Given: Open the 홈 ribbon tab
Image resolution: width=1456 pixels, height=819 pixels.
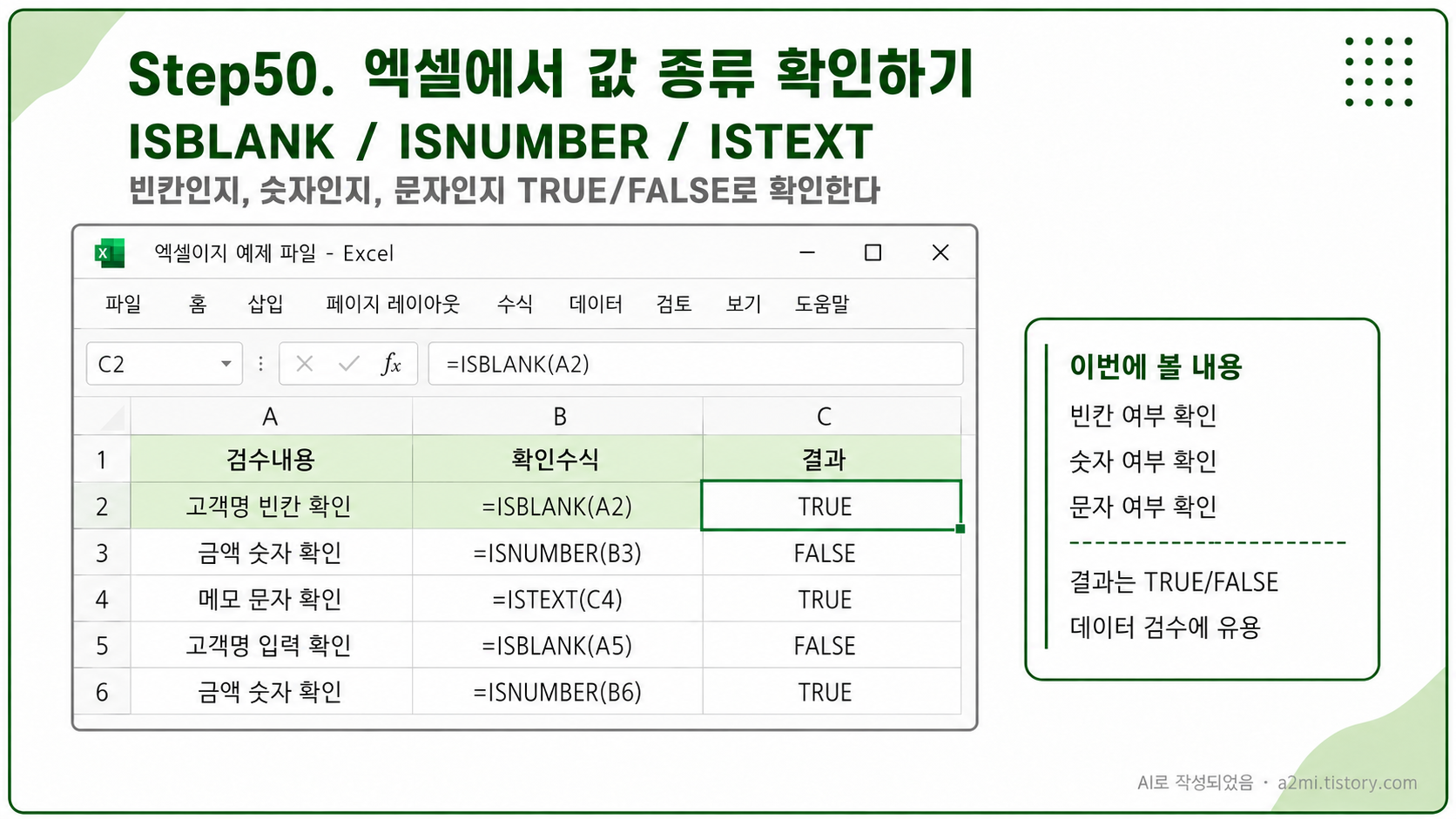Looking at the screenshot, I should coord(198,304).
